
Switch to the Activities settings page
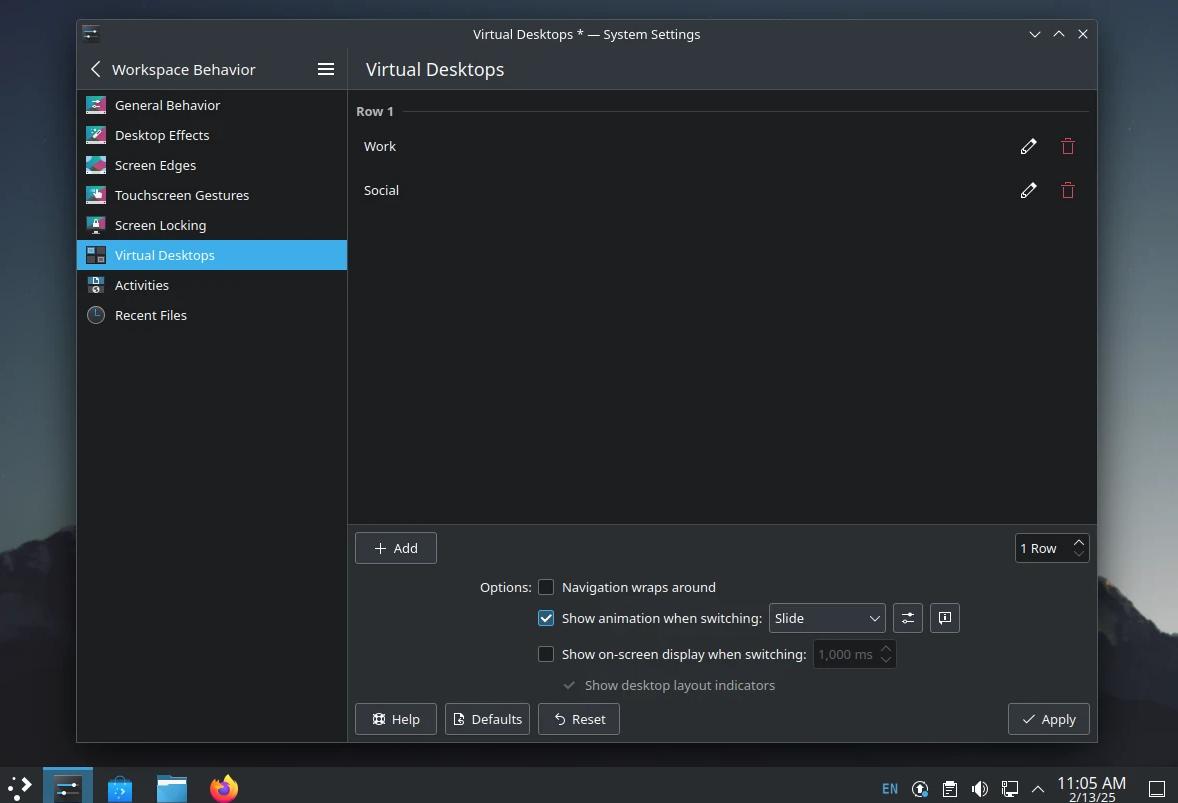tap(142, 285)
